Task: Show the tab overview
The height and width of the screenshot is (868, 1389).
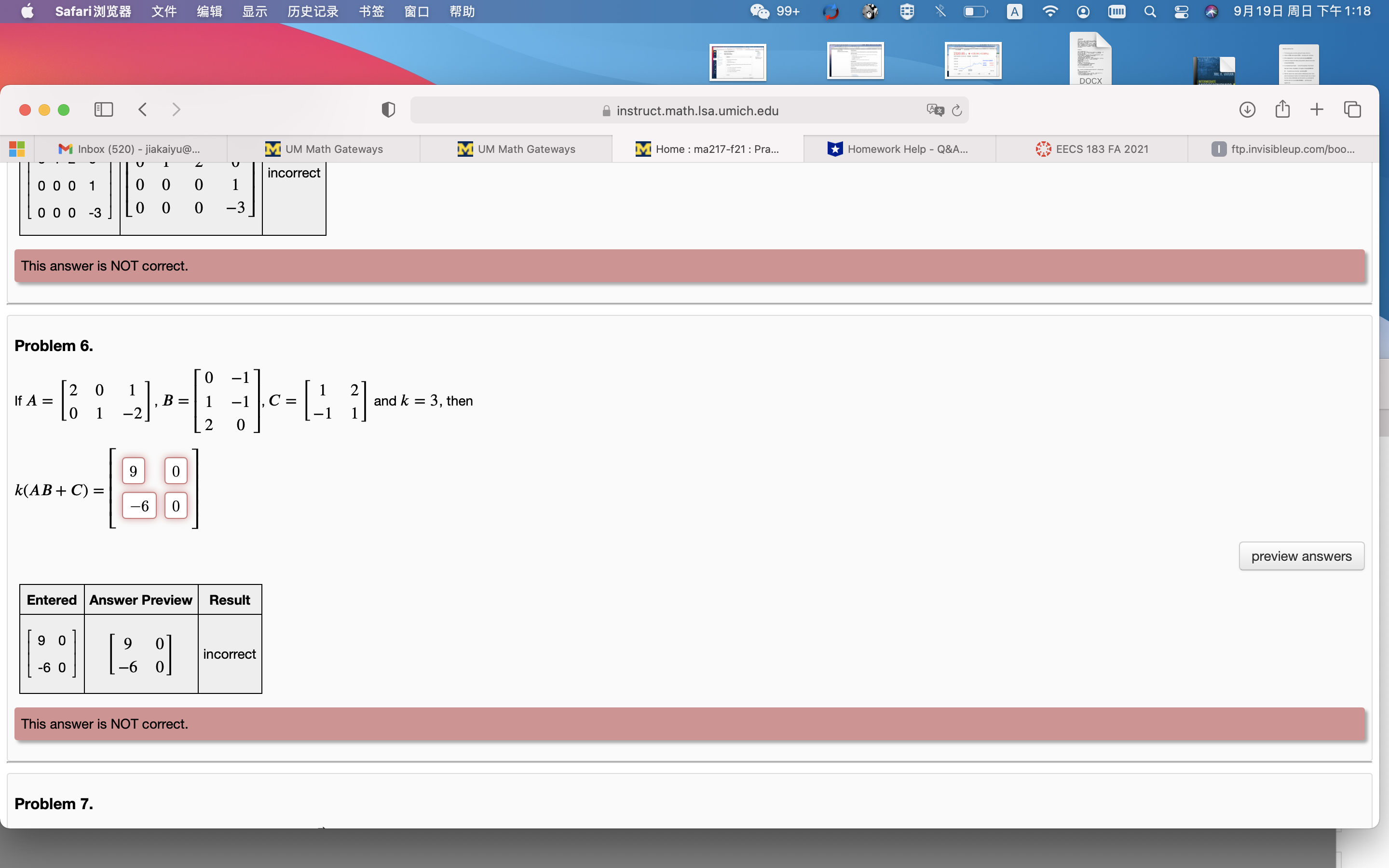Action: pos(1352,109)
